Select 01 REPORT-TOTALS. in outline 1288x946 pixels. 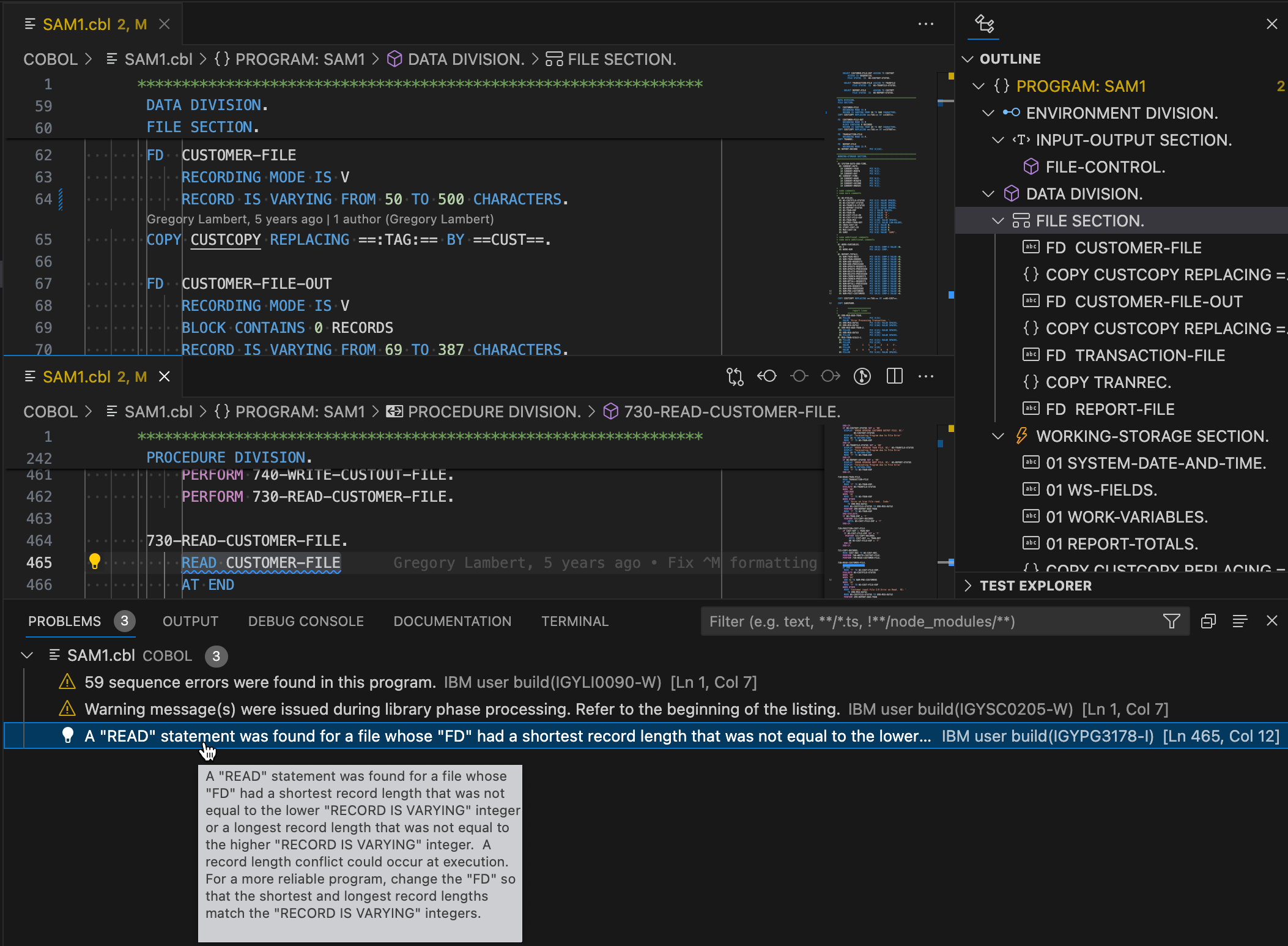coord(1122,544)
